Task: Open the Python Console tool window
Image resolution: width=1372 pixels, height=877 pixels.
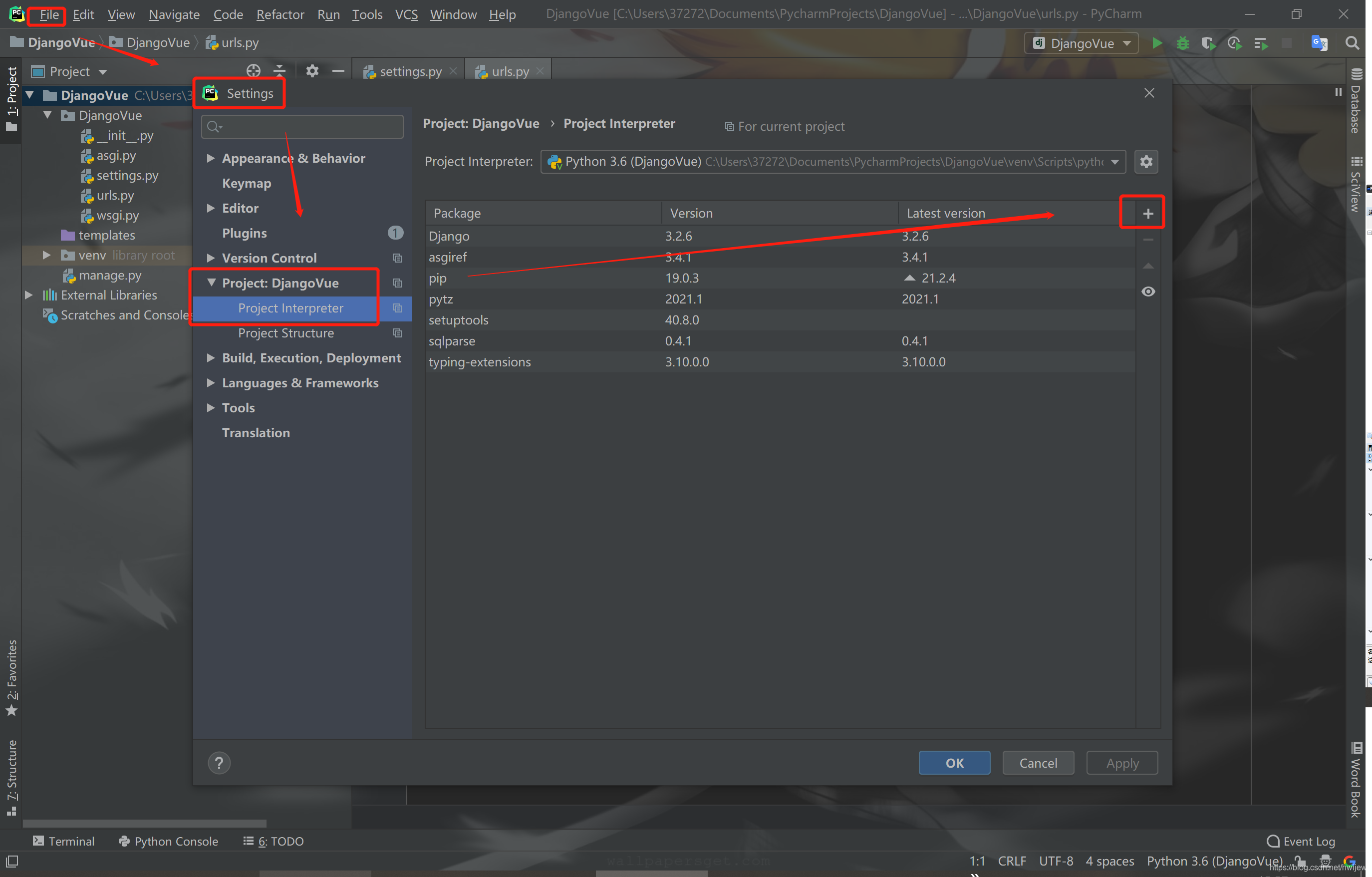Action: (x=169, y=841)
